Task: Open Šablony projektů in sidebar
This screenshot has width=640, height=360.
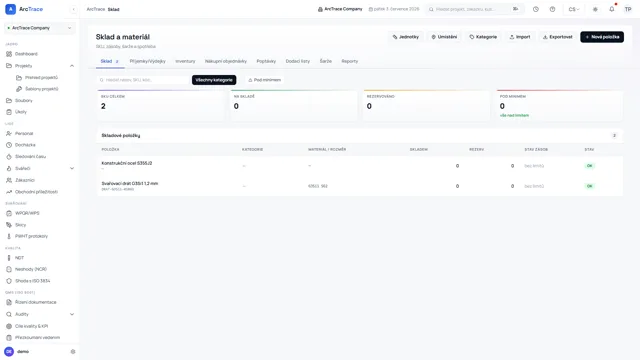Action: (42, 89)
